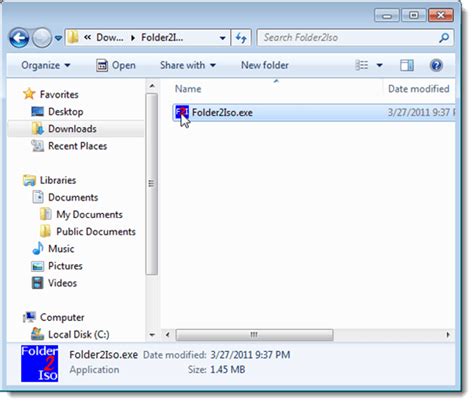
Task: Go back with the blue Back arrow
Action: 19,38
